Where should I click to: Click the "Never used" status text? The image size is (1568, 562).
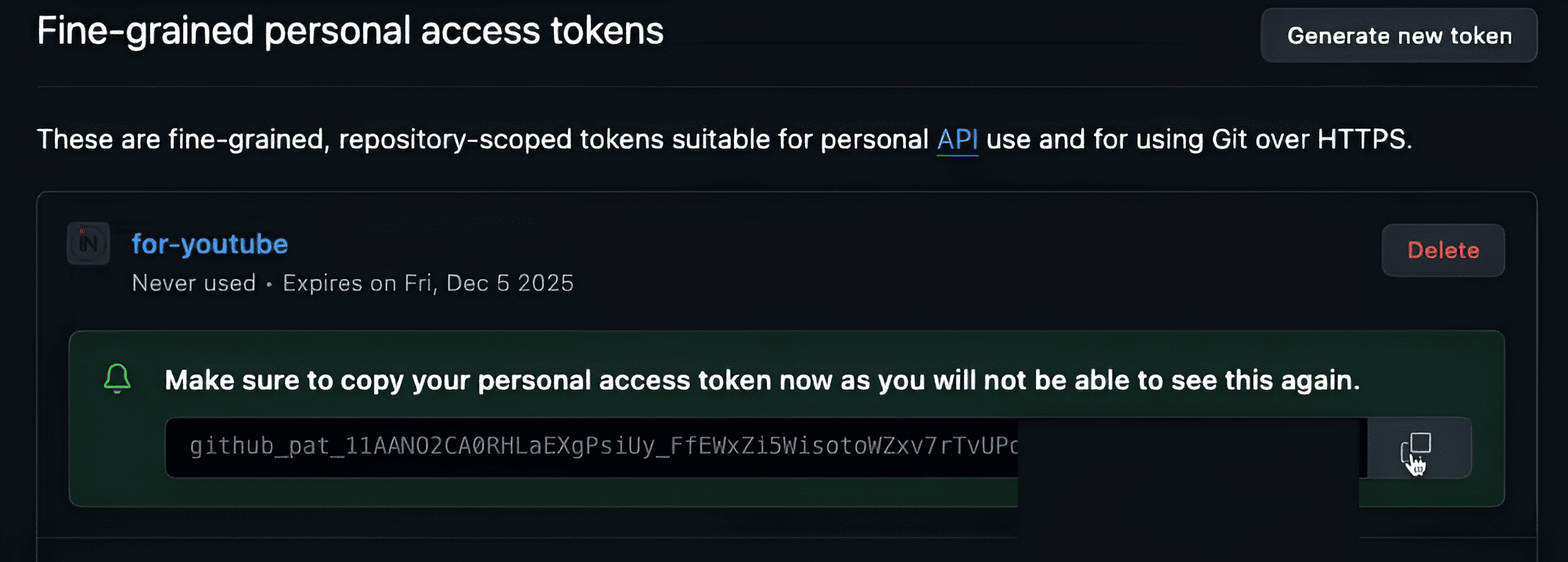pyautogui.click(x=193, y=283)
